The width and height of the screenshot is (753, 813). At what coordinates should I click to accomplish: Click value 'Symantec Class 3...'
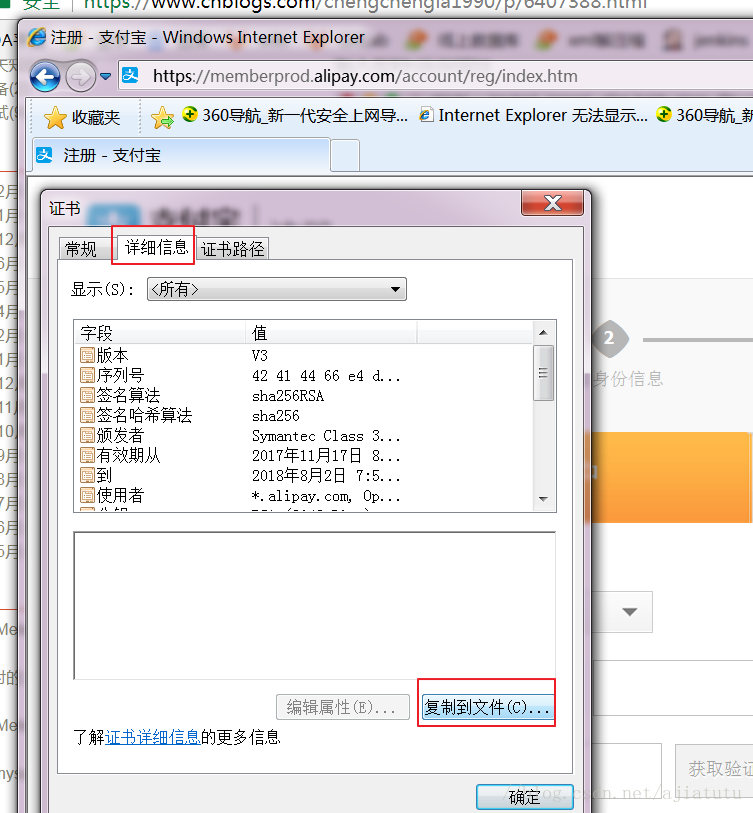coord(326,436)
